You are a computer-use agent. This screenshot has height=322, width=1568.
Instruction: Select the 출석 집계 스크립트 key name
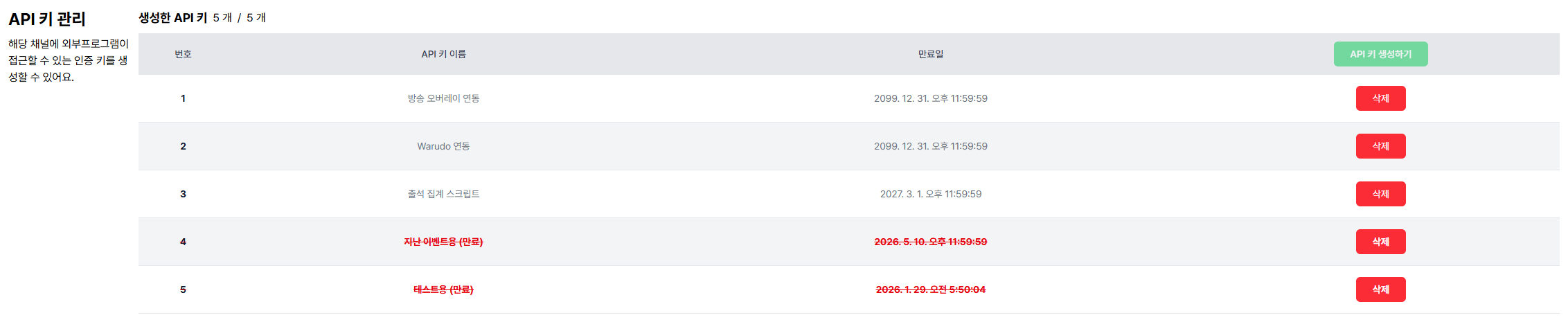pyautogui.click(x=443, y=194)
